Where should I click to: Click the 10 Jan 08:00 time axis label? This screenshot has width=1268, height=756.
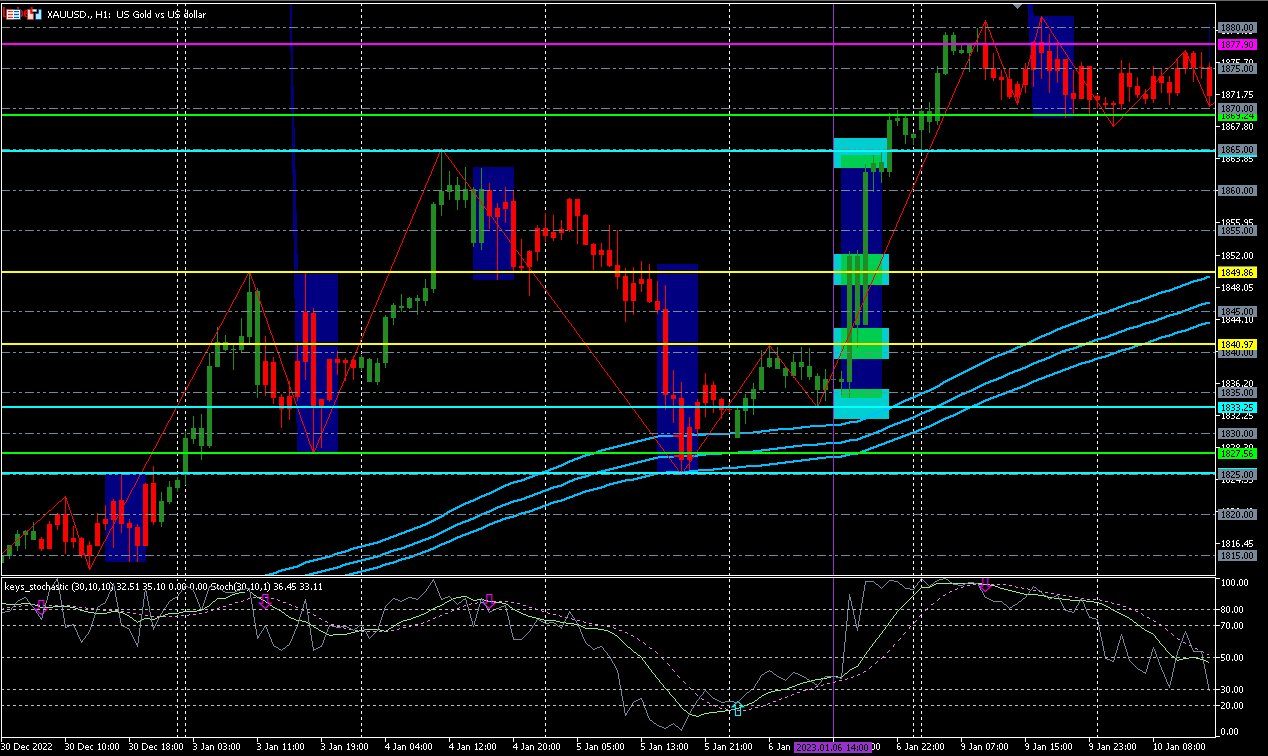(x=1178, y=747)
